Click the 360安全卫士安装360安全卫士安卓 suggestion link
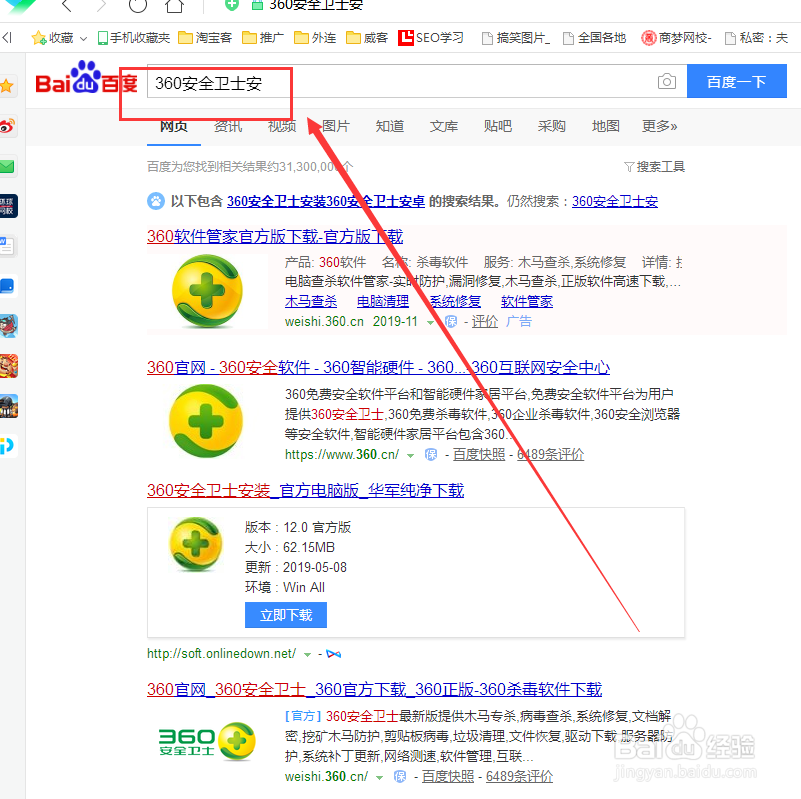The width and height of the screenshot is (801, 799). (326, 201)
